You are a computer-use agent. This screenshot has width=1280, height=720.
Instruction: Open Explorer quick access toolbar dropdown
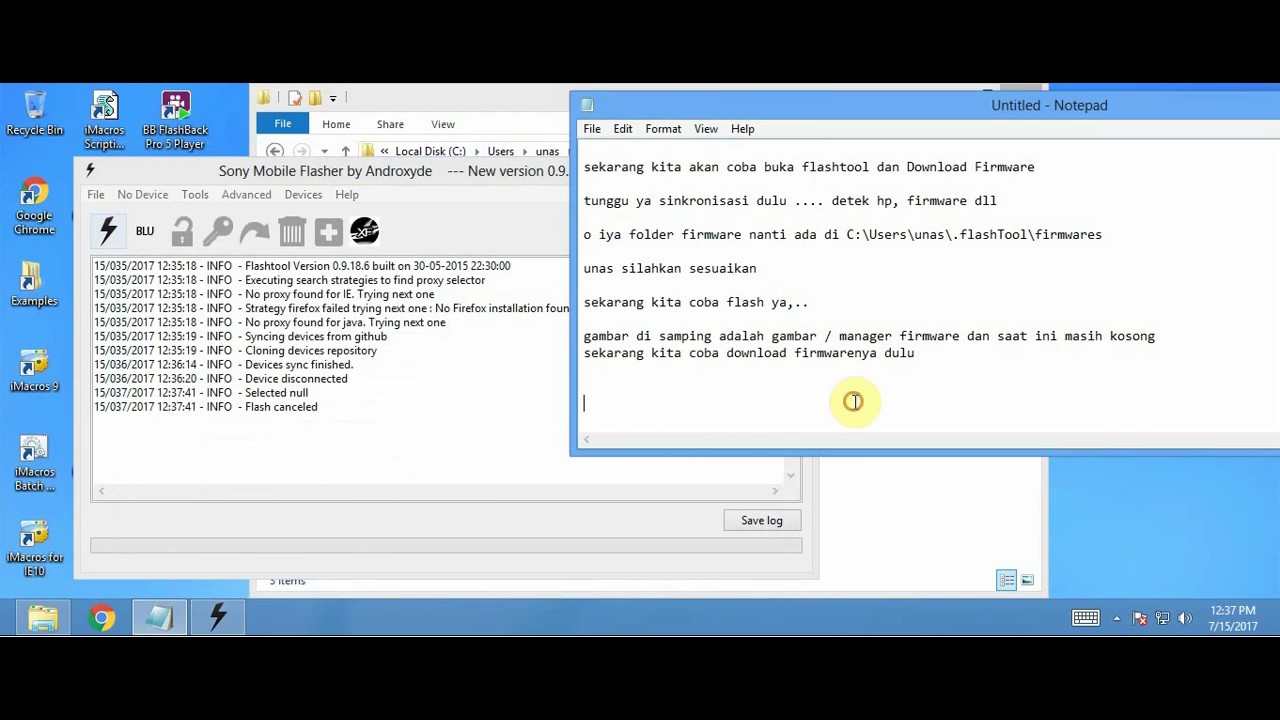[333, 98]
